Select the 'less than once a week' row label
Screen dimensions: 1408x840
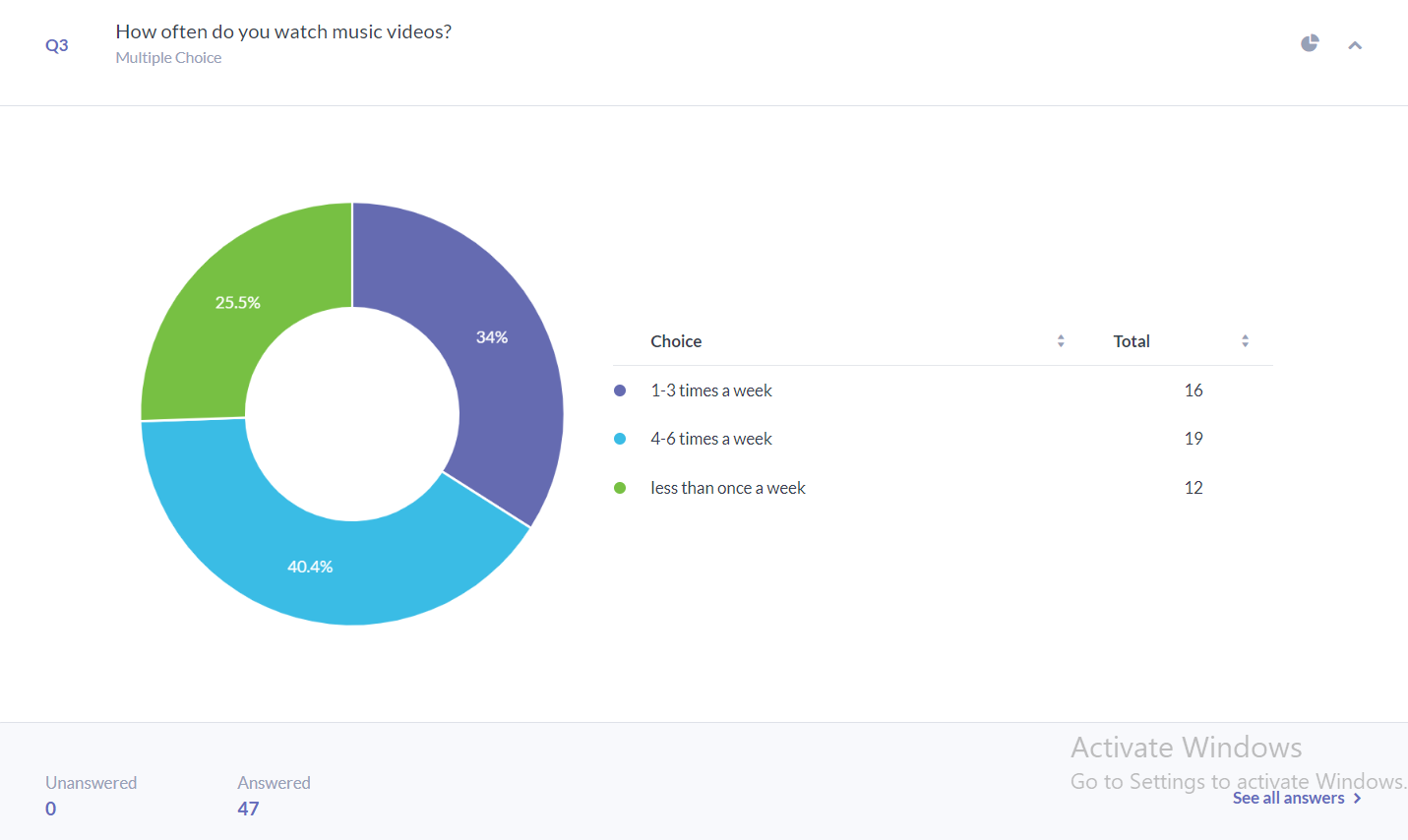click(728, 488)
